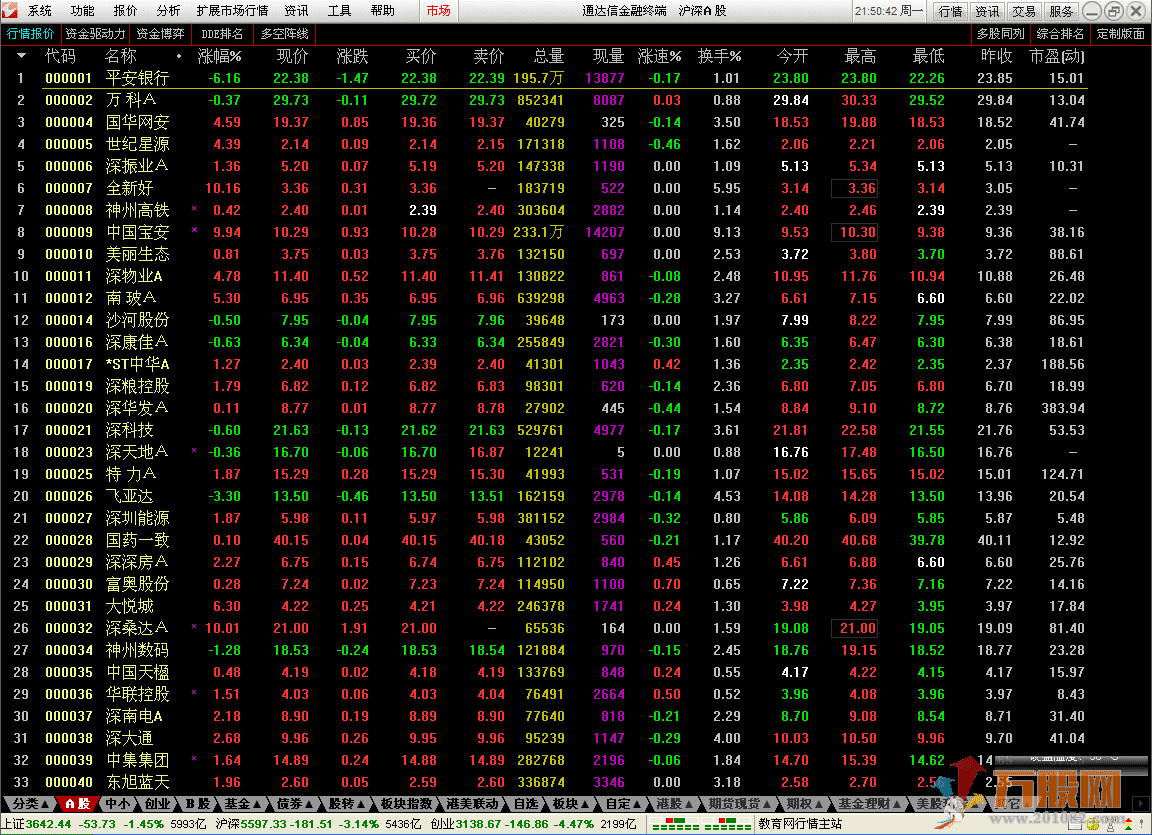Select the 行情报价 tab
Screen dimensions: 1152x835
click(30, 34)
